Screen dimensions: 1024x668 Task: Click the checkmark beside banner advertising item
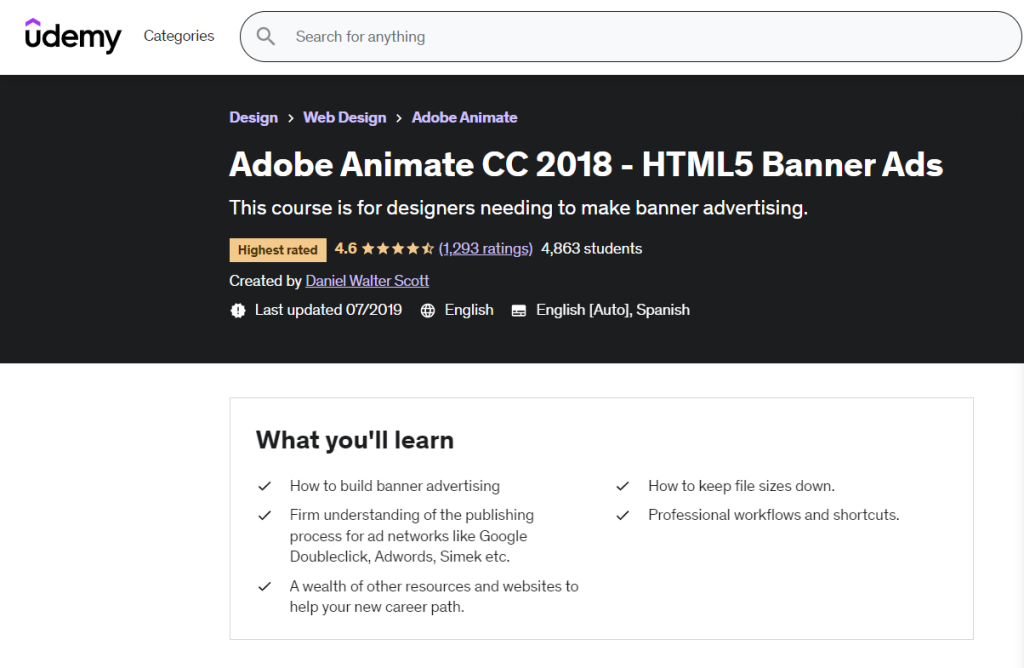(x=264, y=486)
